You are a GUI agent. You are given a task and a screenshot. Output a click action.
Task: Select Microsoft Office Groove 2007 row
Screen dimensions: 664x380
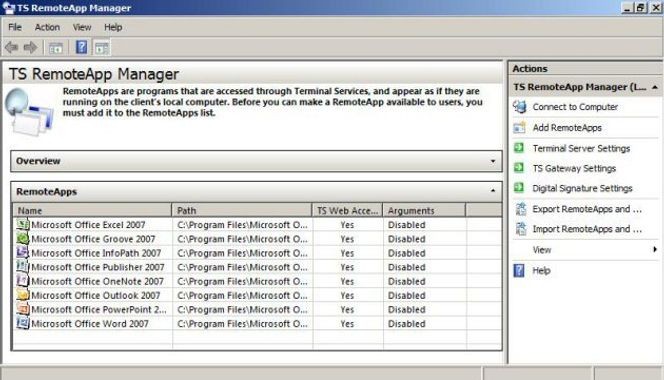pyautogui.click(x=257, y=239)
